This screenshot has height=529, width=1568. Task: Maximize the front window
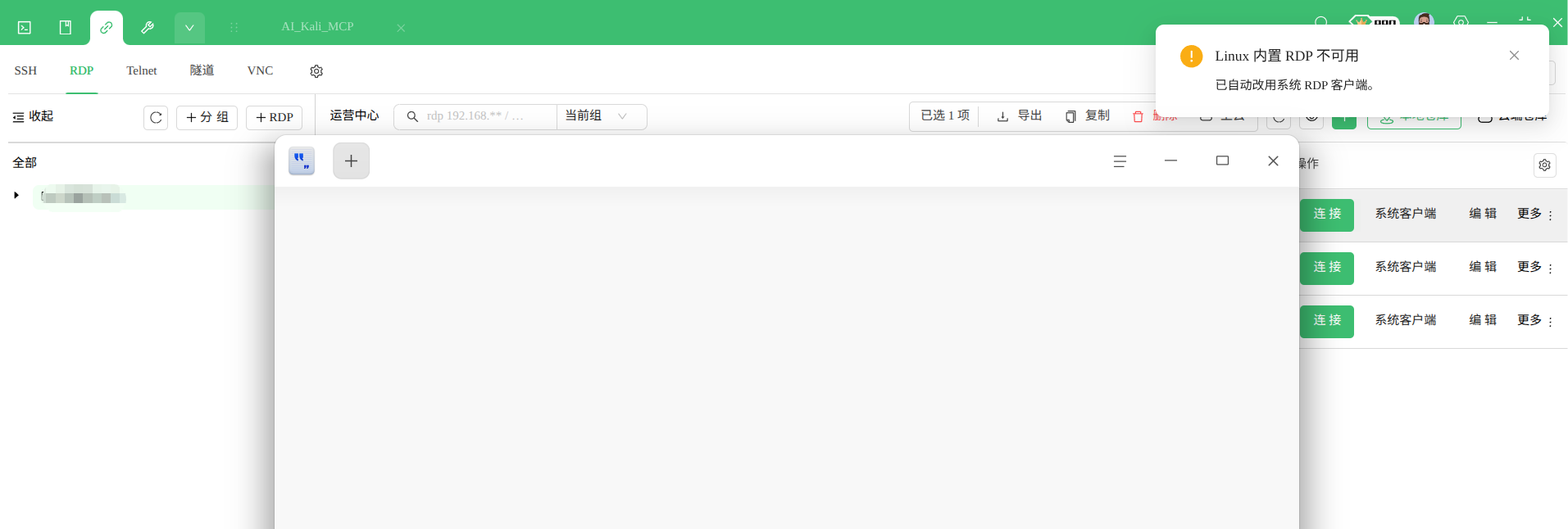click(x=1222, y=161)
